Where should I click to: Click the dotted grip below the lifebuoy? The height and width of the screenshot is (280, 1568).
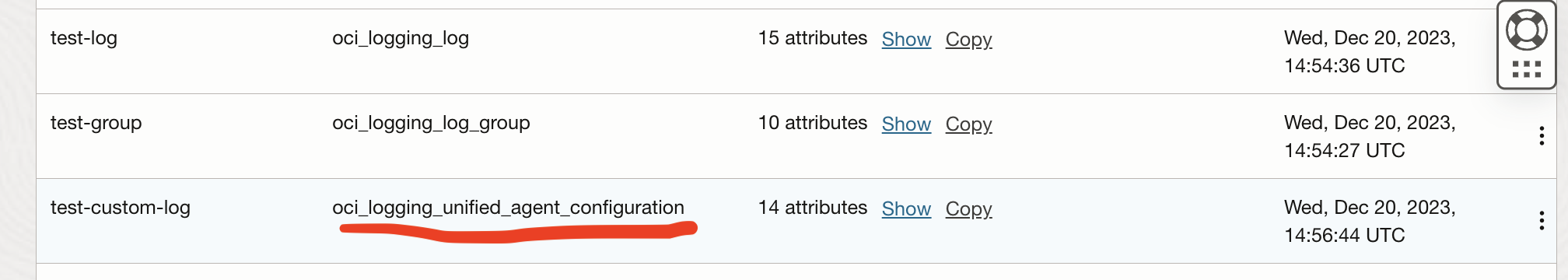[x=1527, y=69]
